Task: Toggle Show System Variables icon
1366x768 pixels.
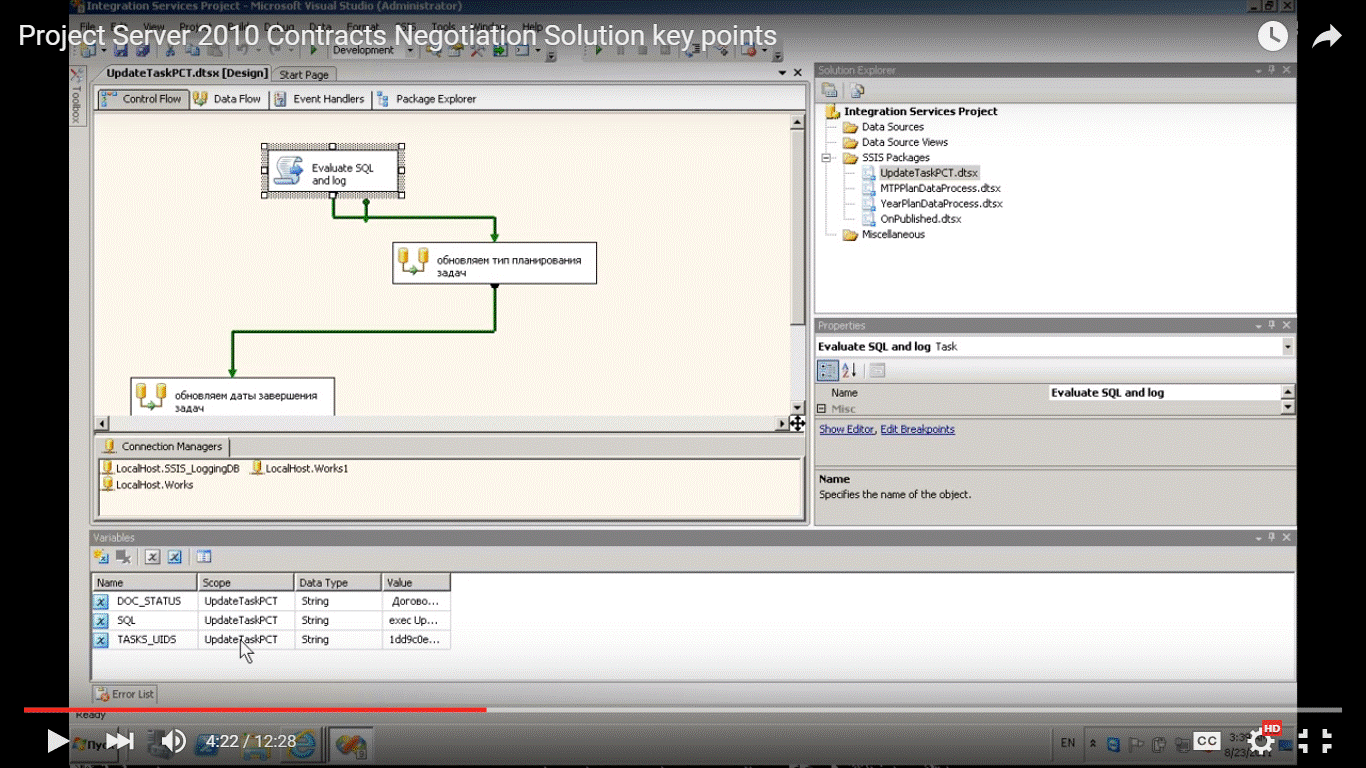Action: pyautogui.click(x=152, y=557)
